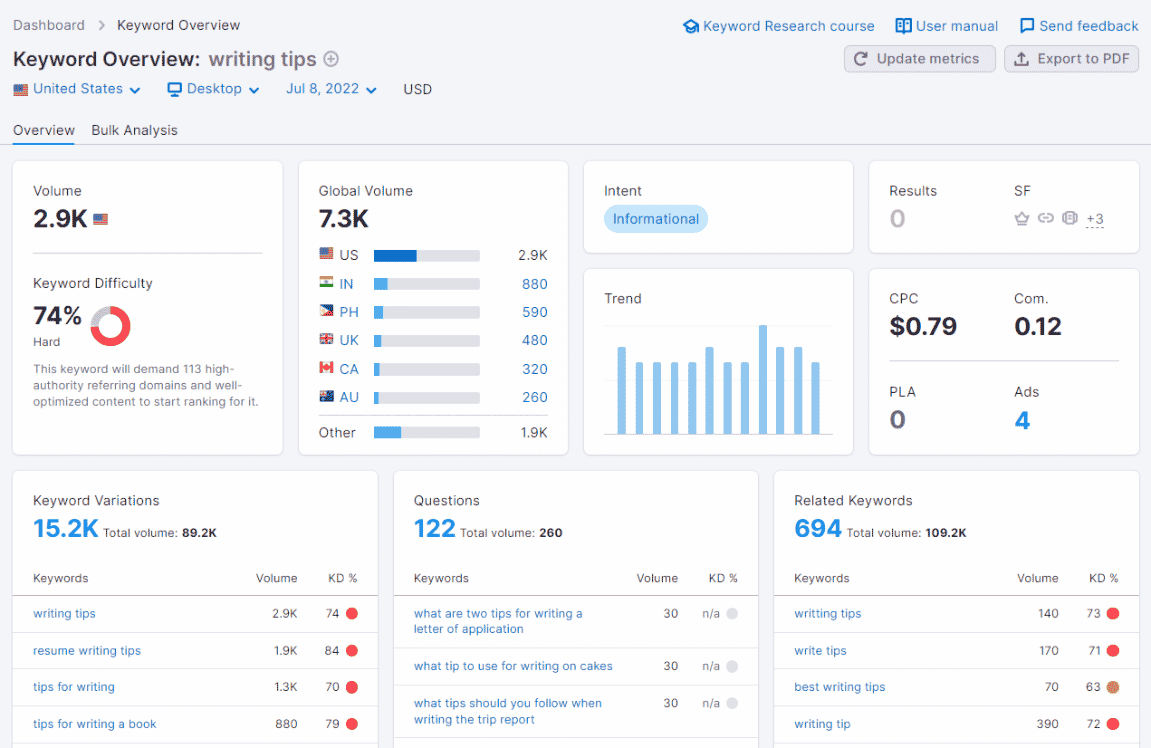
Task: Show the +3 additional SERP features
Action: pos(1094,219)
